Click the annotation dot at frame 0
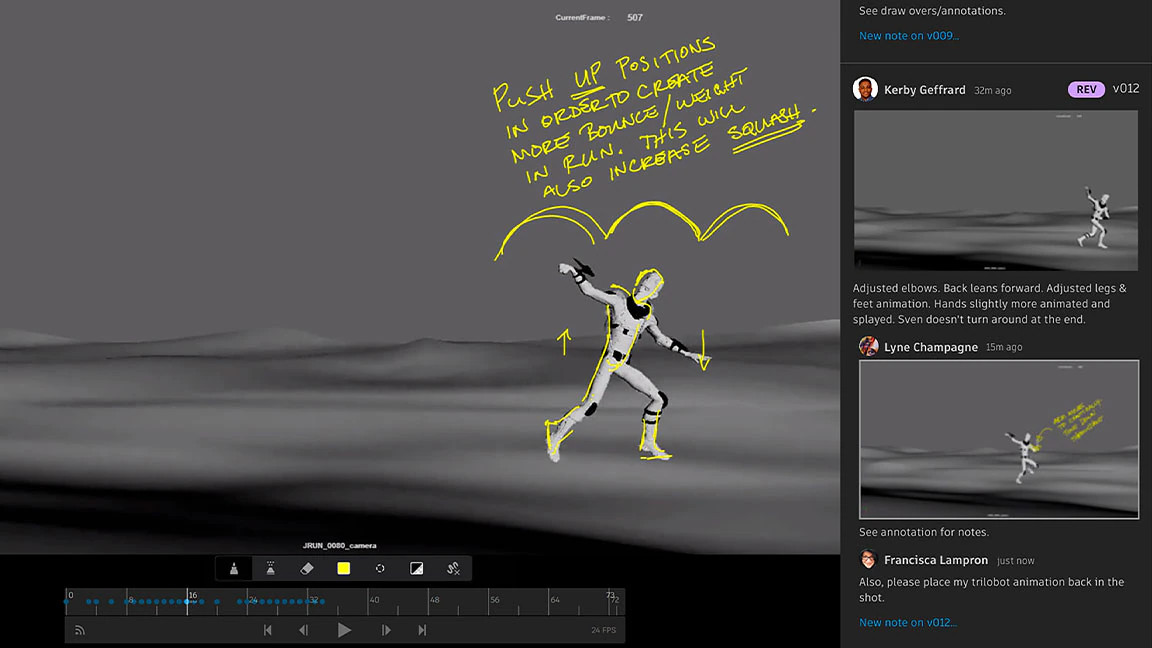 coord(67,602)
